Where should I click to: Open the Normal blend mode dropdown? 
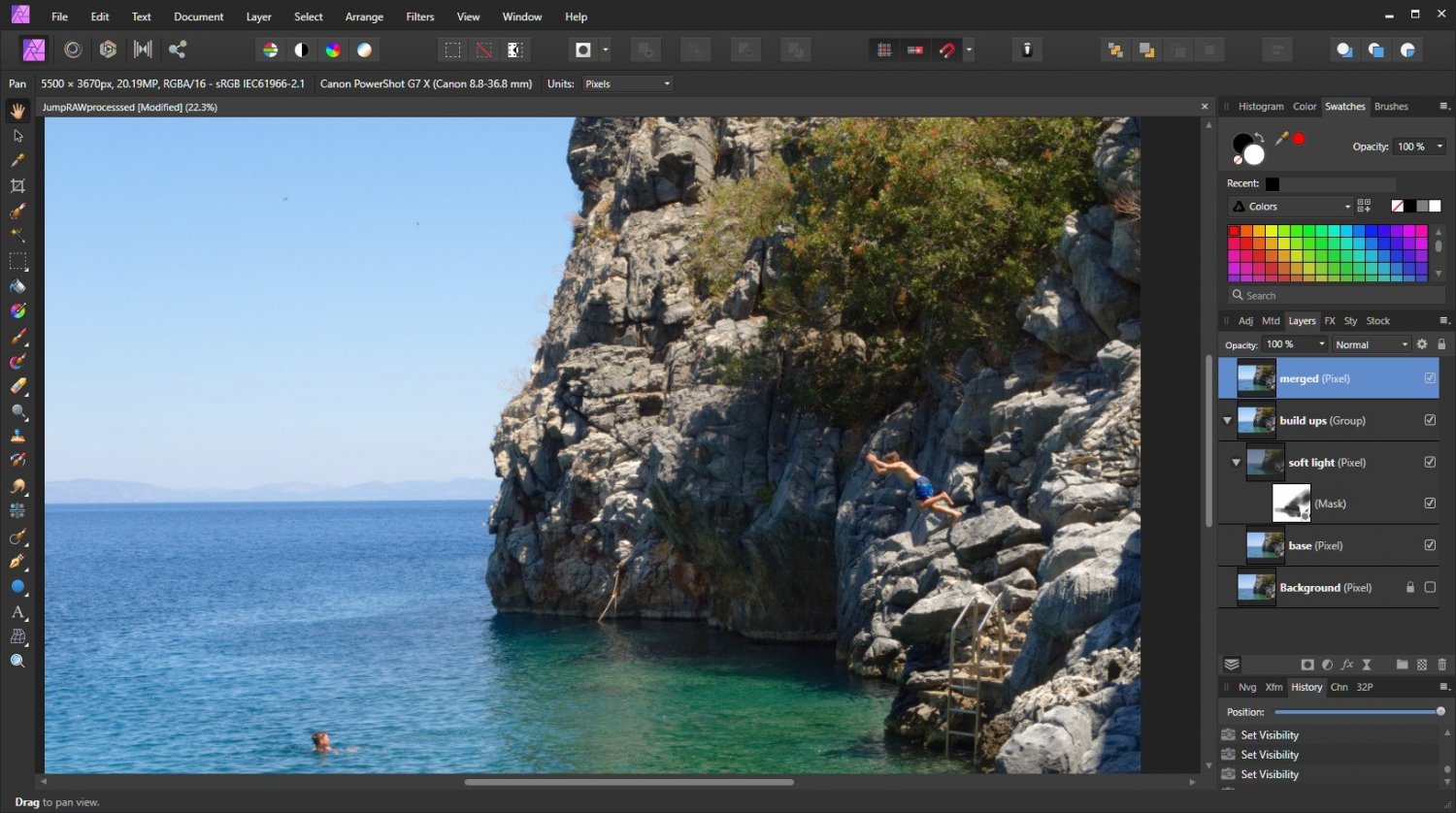(x=1371, y=344)
